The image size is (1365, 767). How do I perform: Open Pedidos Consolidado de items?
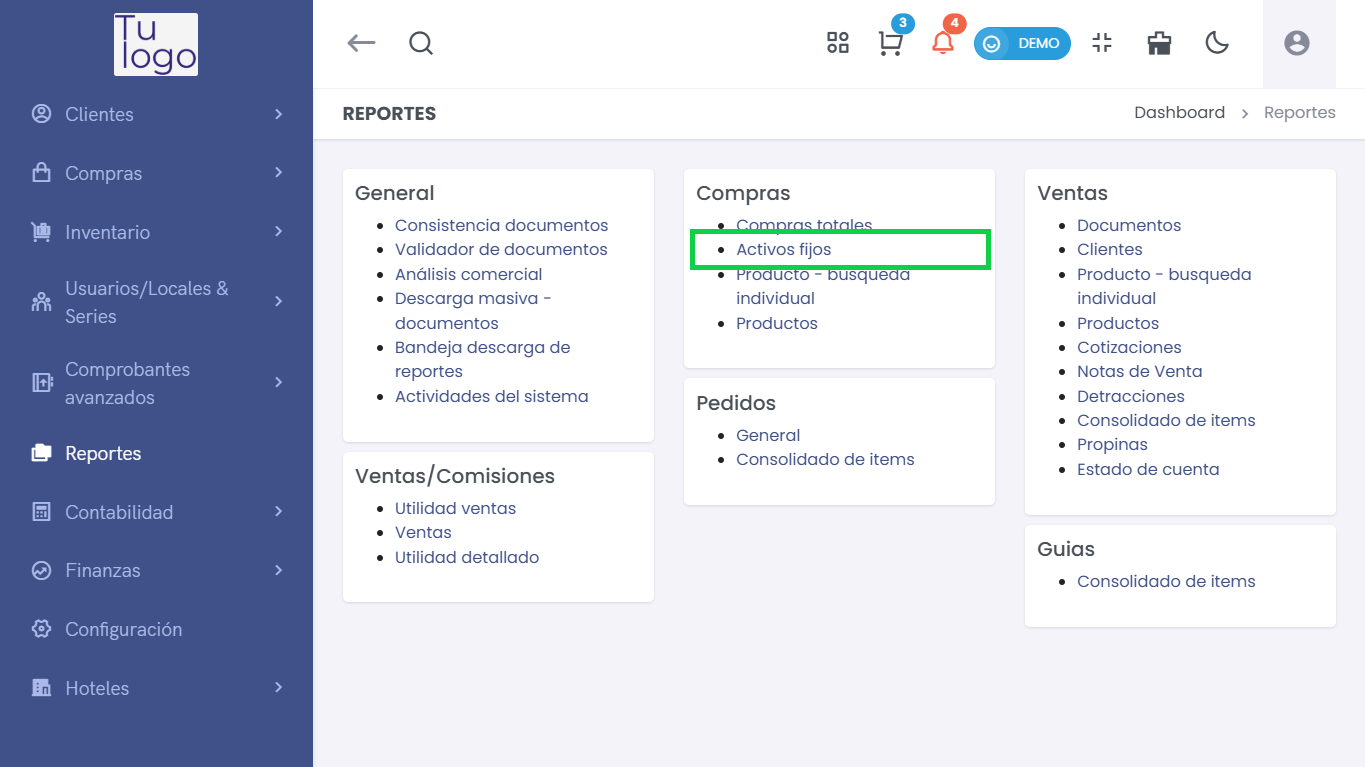tap(825, 459)
